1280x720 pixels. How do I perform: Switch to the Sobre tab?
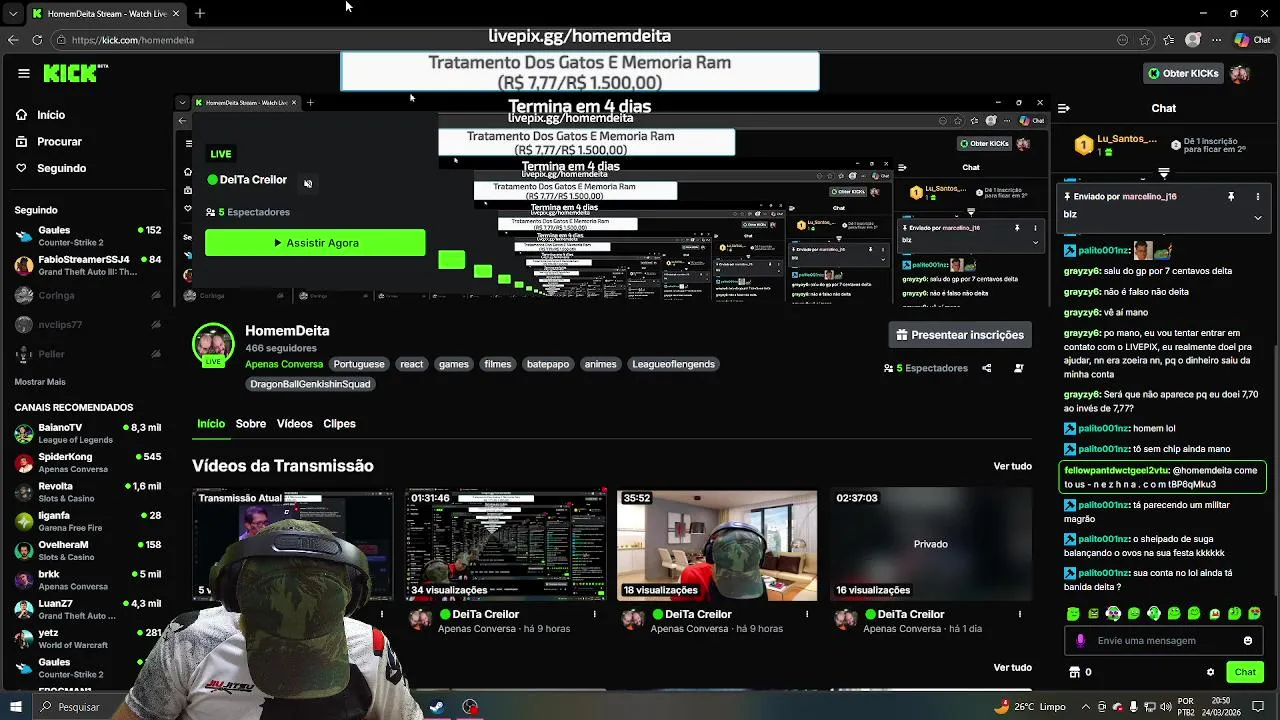tap(250, 424)
